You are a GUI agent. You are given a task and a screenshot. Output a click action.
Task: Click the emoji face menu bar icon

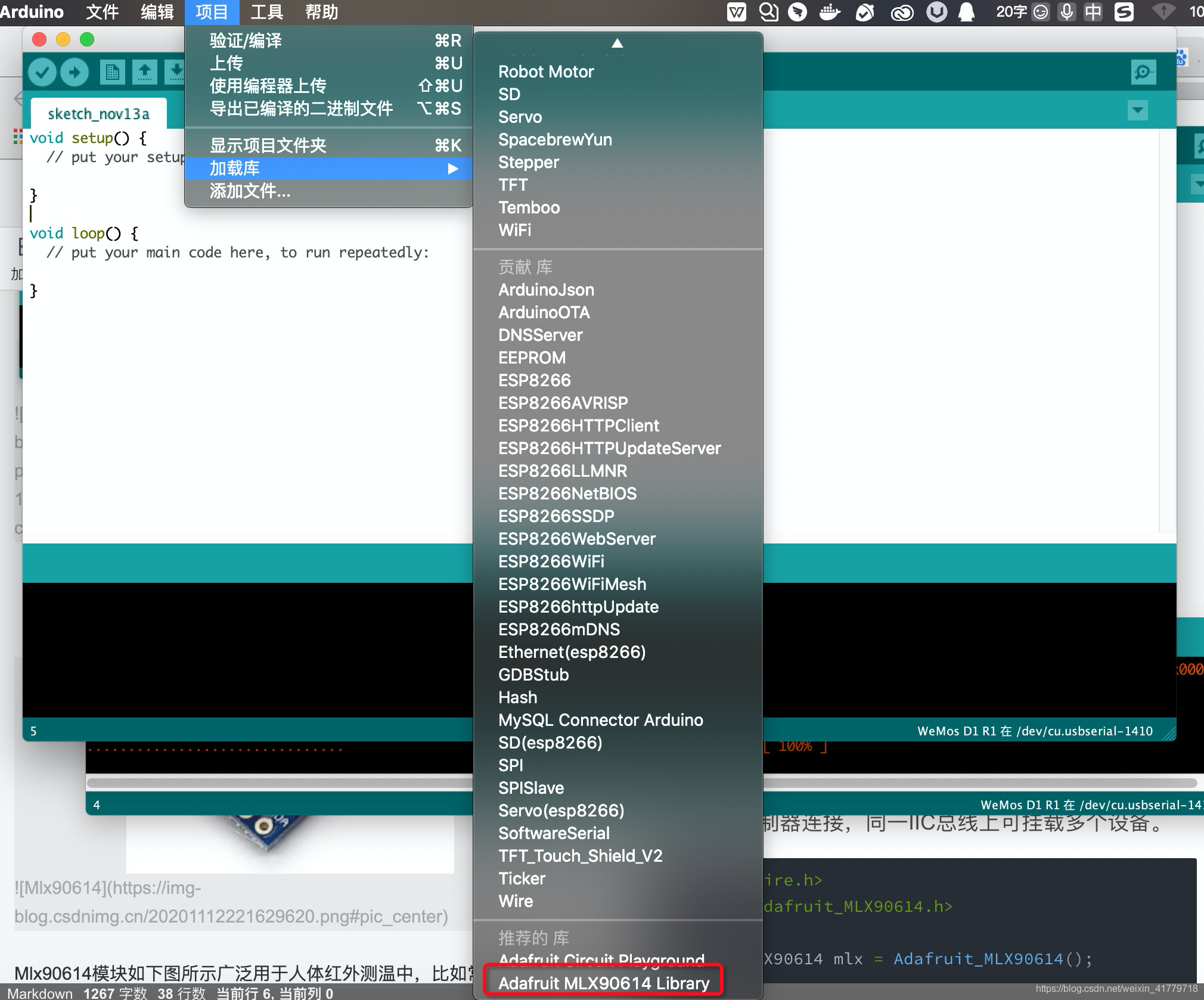(1041, 11)
